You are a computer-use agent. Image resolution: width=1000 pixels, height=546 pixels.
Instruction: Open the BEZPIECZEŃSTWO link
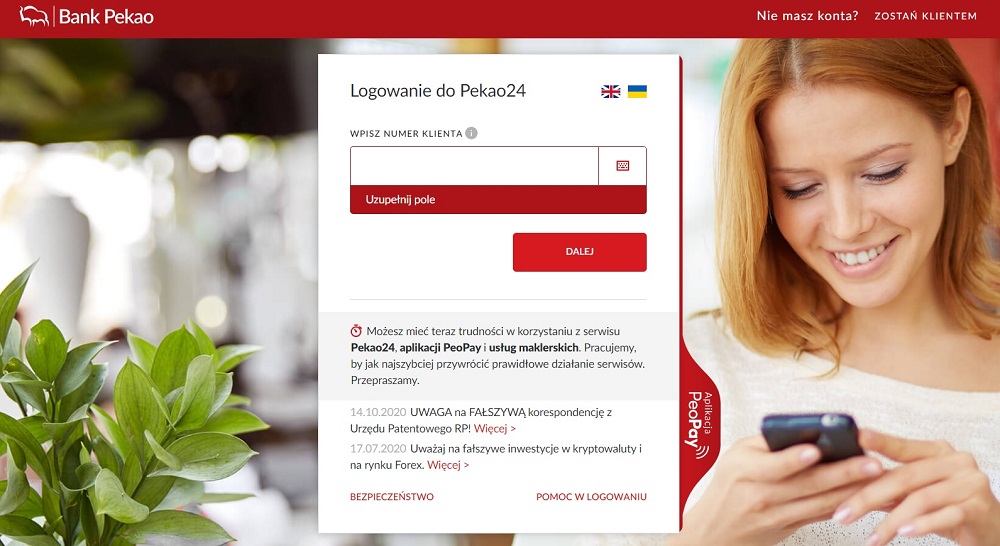tap(392, 497)
